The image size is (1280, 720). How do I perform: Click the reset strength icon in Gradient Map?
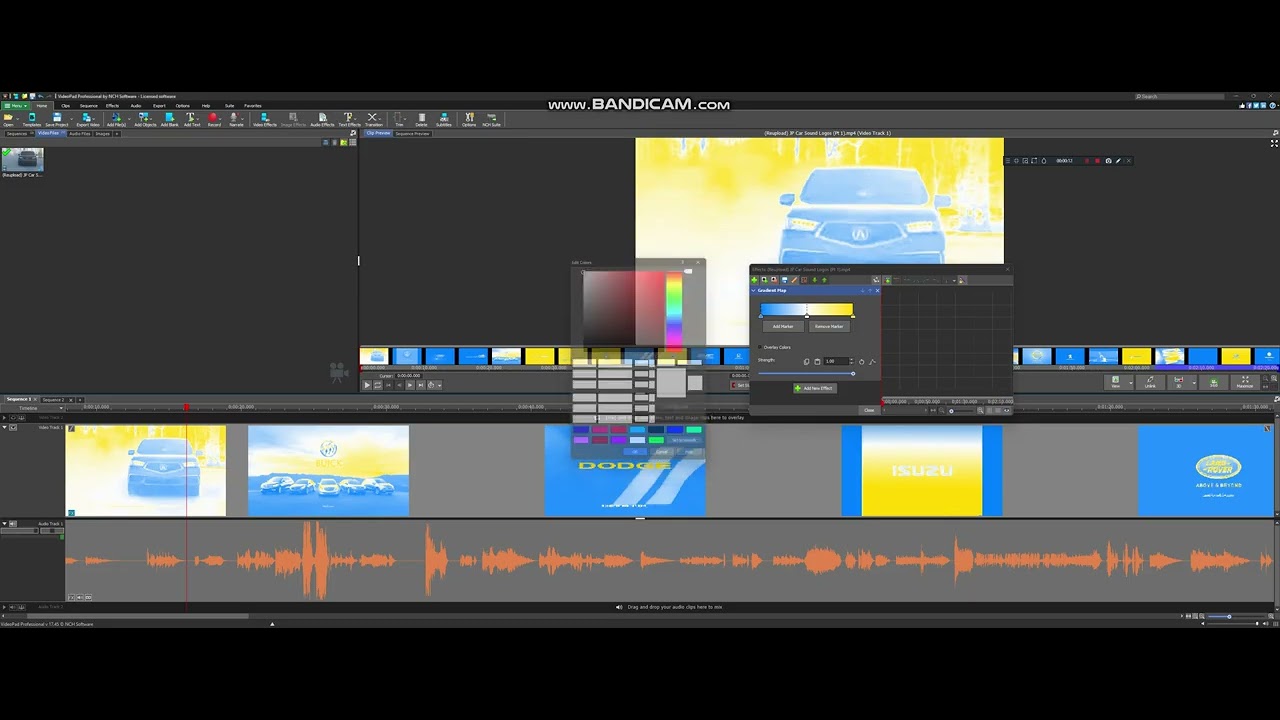861,362
